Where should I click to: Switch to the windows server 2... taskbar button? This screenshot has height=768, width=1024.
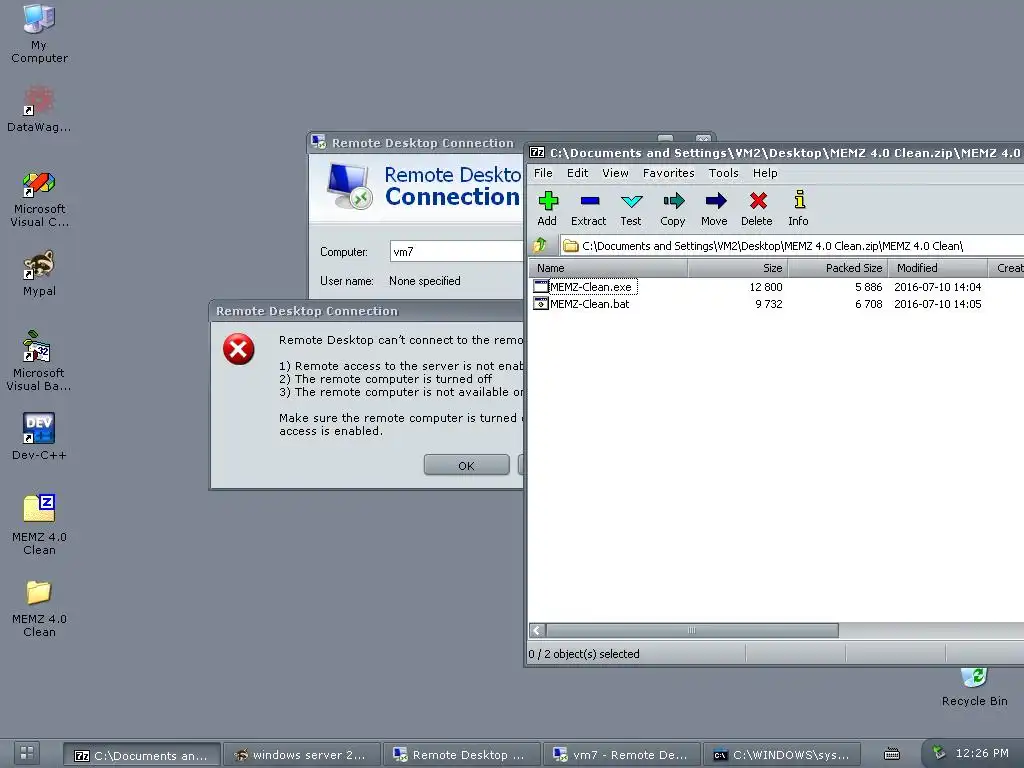[301, 755]
